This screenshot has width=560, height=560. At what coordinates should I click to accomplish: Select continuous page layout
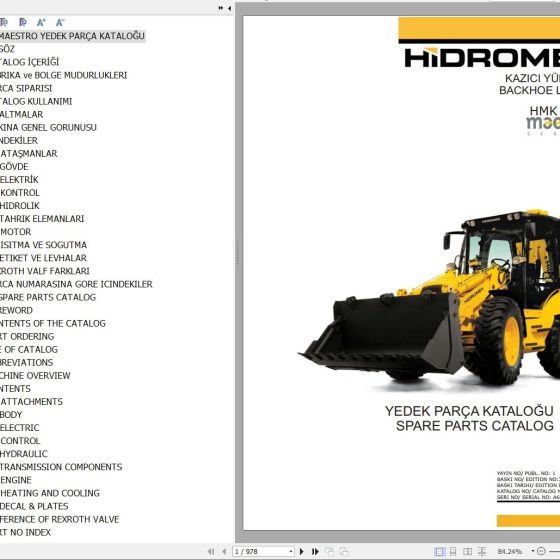click(x=453, y=551)
